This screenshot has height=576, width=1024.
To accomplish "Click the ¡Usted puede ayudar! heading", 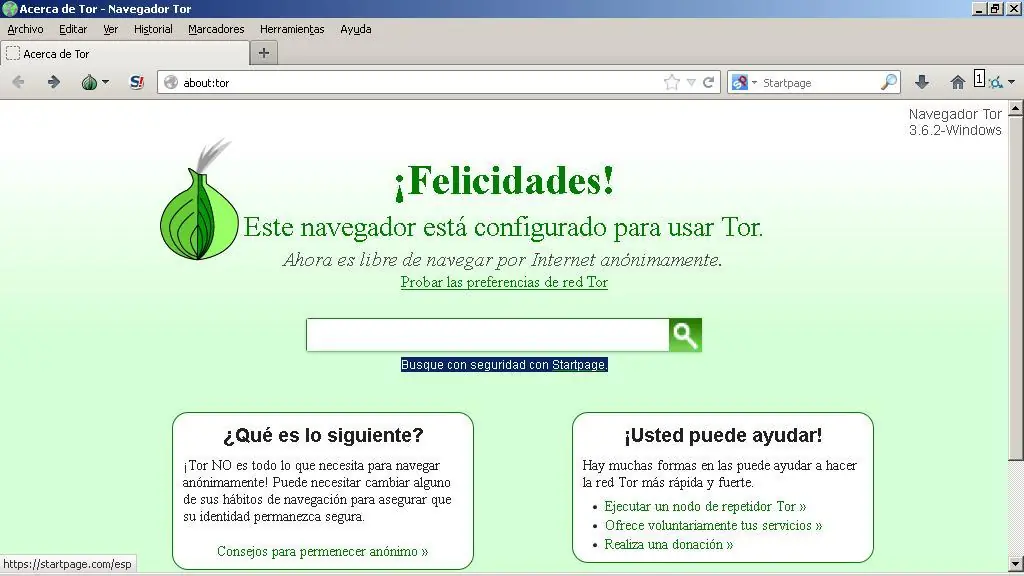I will (x=723, y=435).
